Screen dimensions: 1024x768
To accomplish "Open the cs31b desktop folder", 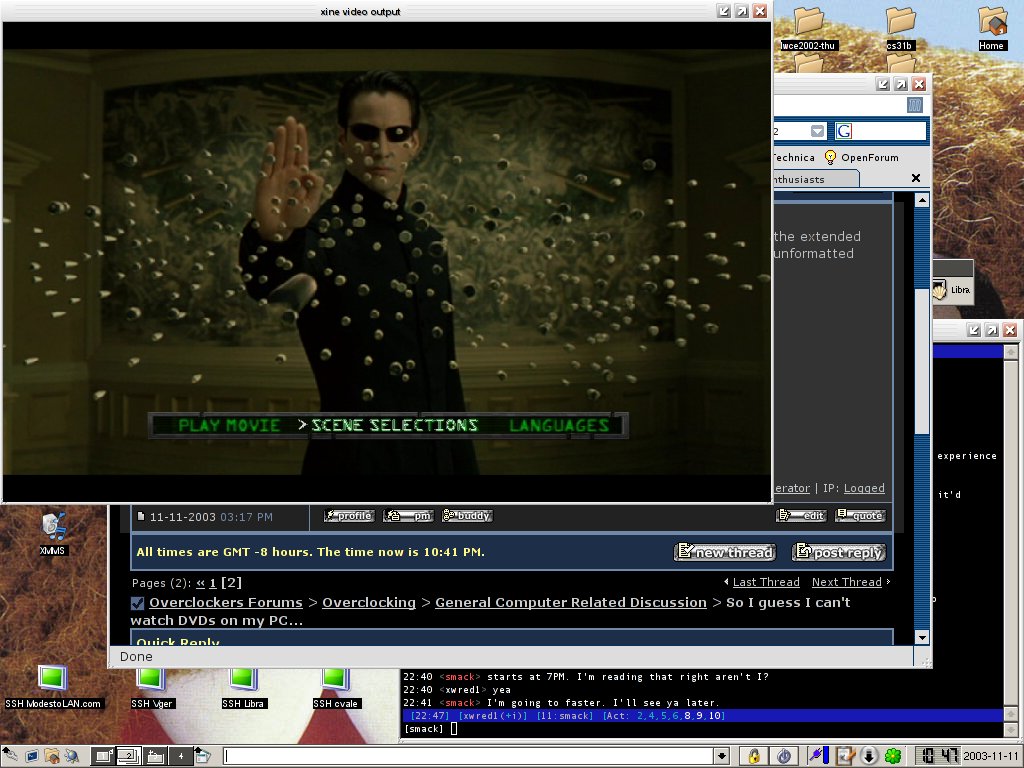I will coord(900,27).
